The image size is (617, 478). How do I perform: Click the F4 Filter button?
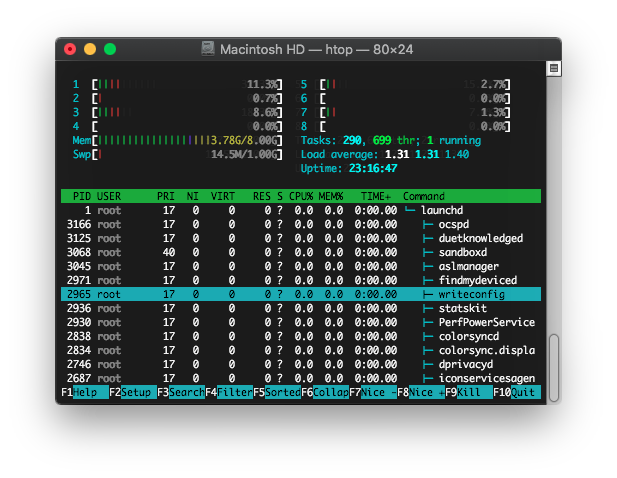(229, 392)
